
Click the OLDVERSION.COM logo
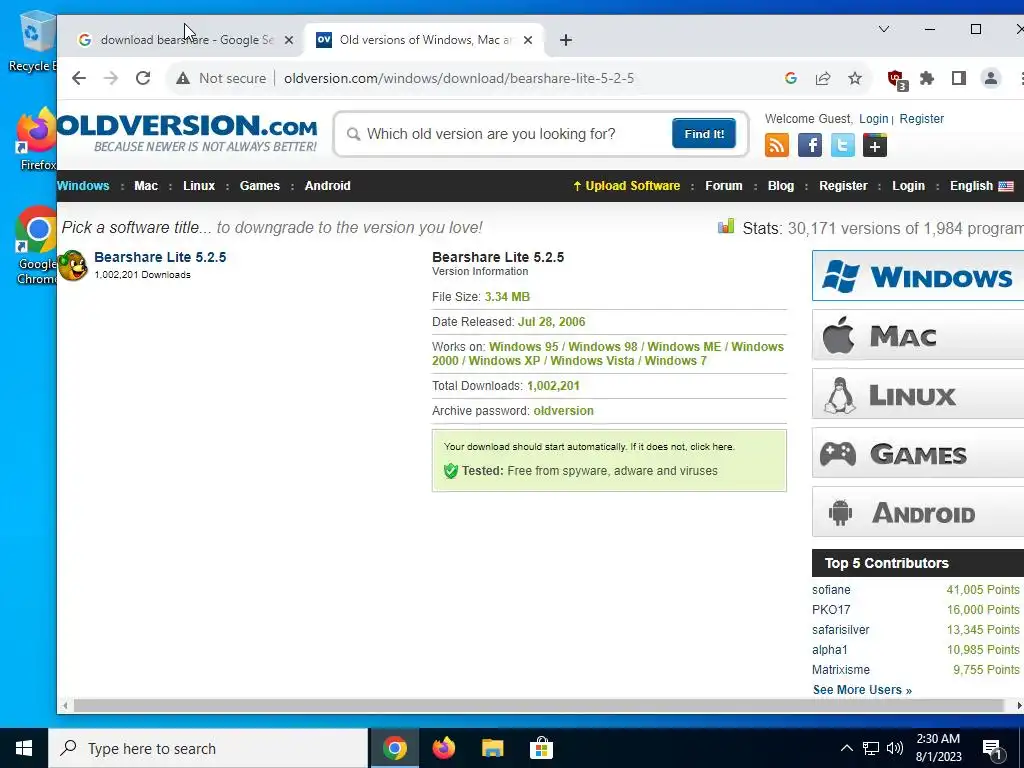point(187,133)
